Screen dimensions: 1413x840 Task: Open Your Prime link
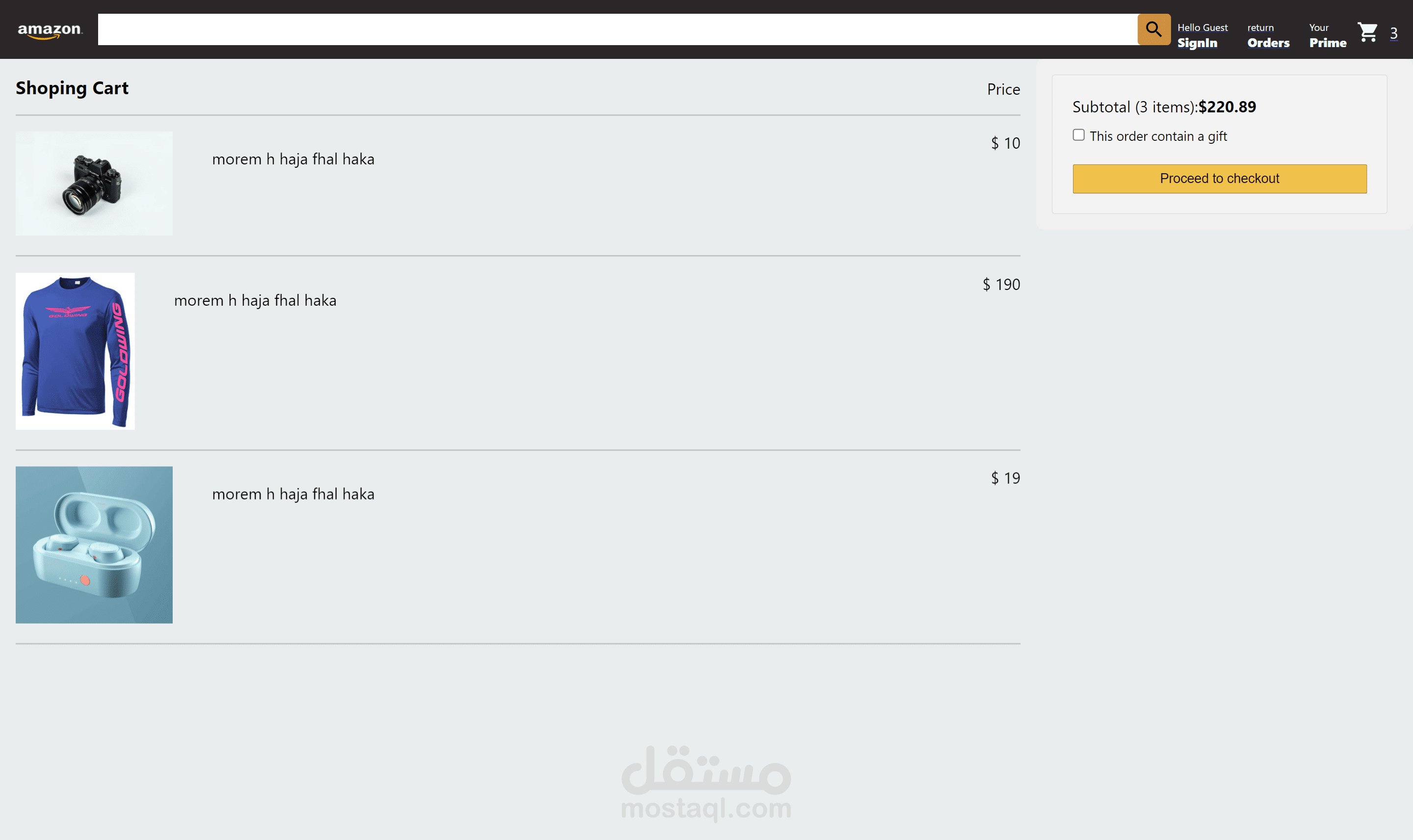(x=1328, y=35)
